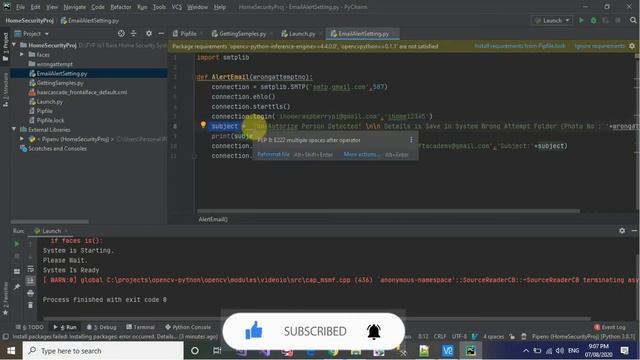The height and width of the screenshot is (360, 640).
Task: Start debugging with the green bug icon
Action: coord(593,20)
